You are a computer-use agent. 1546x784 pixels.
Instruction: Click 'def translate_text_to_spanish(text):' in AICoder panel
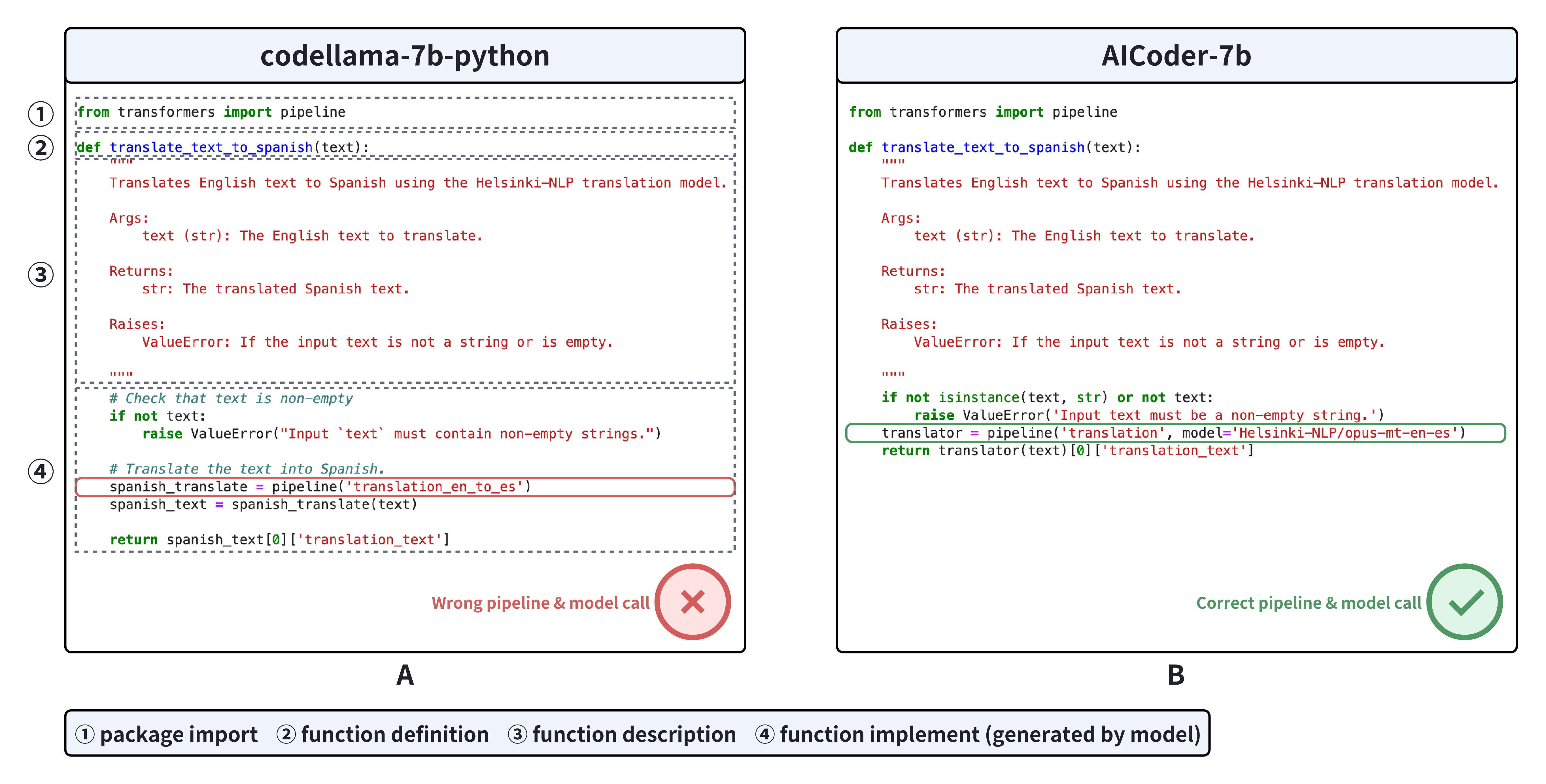tap(995, 148)
